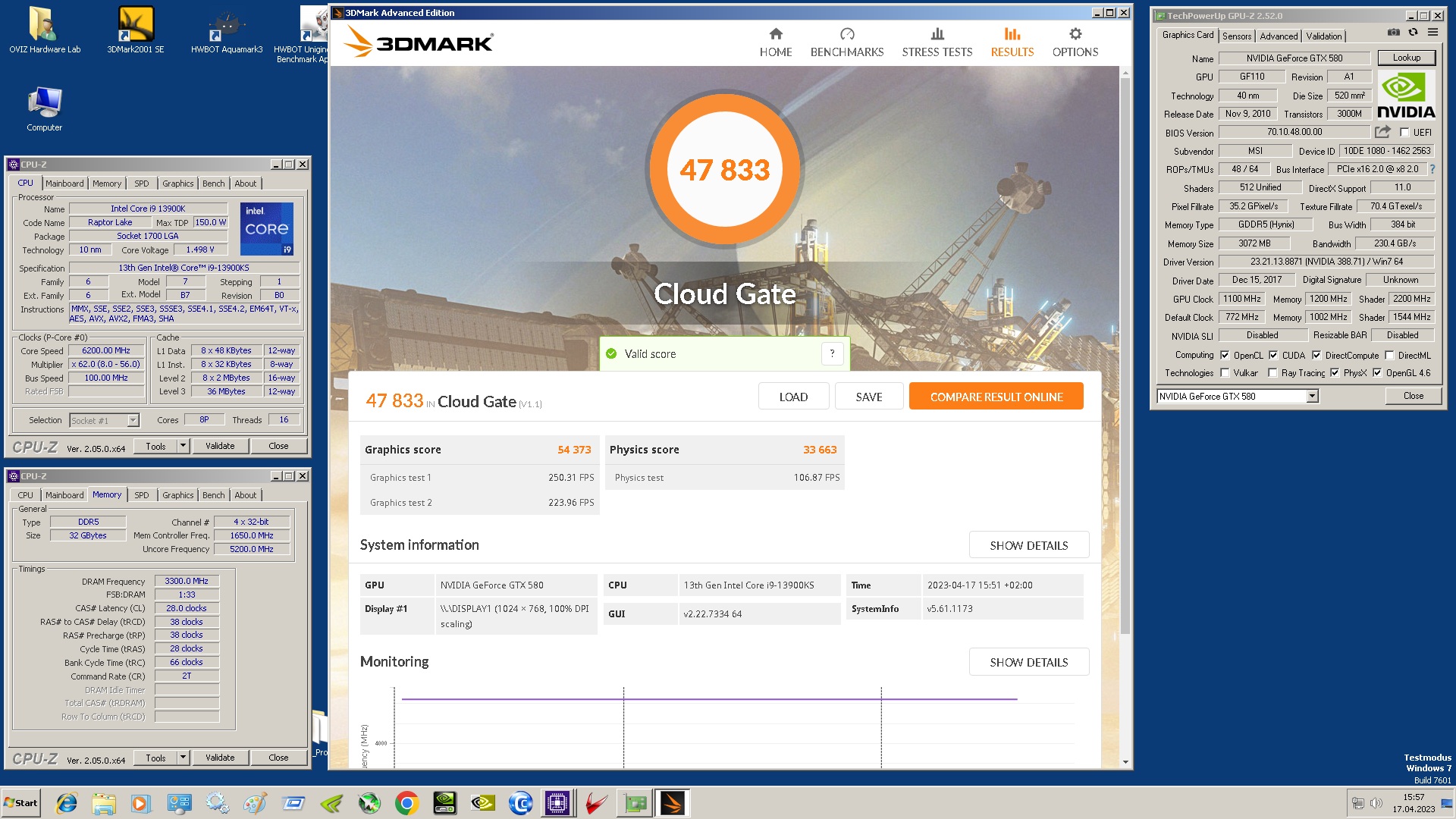Click the NVIDIA logo in GPU-Z

1406,96
